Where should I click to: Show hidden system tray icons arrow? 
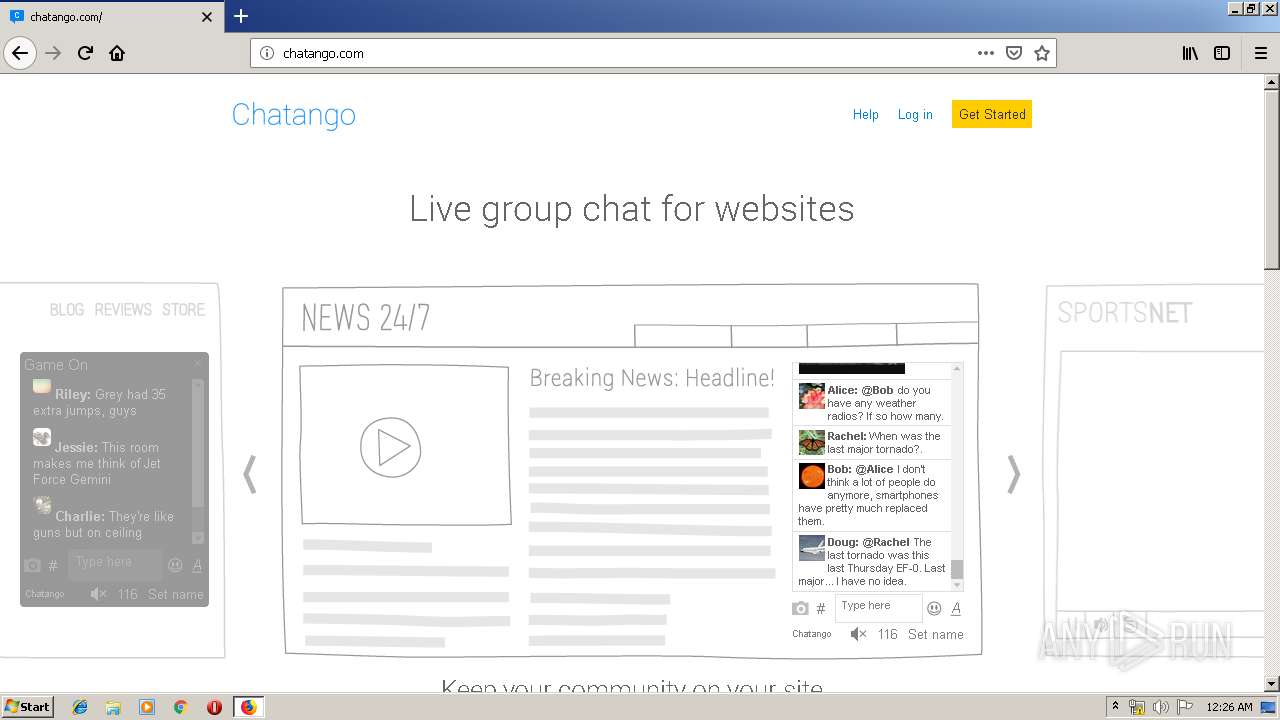tap(1115, 707)
